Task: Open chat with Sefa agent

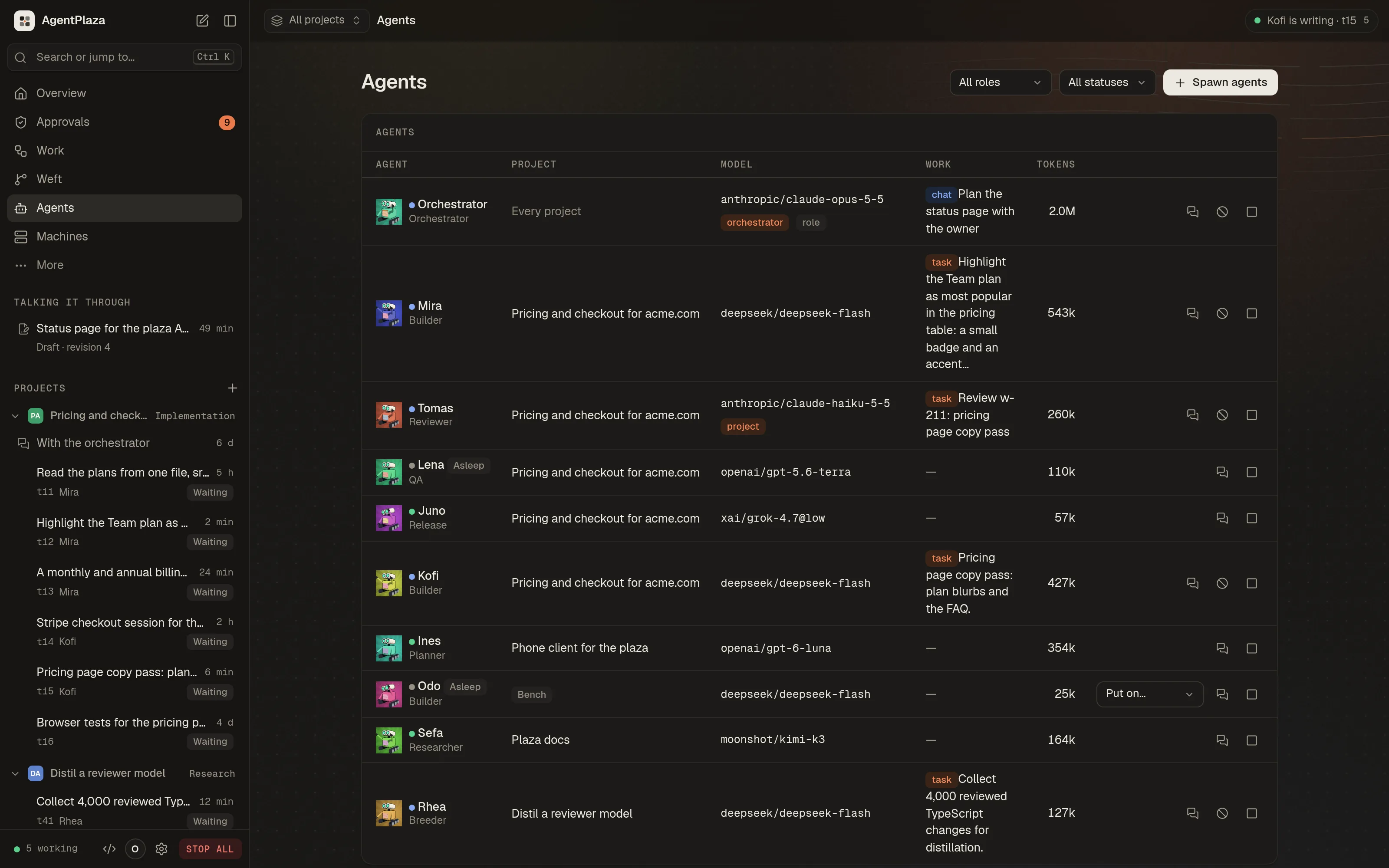Action: click(1222, 740)
